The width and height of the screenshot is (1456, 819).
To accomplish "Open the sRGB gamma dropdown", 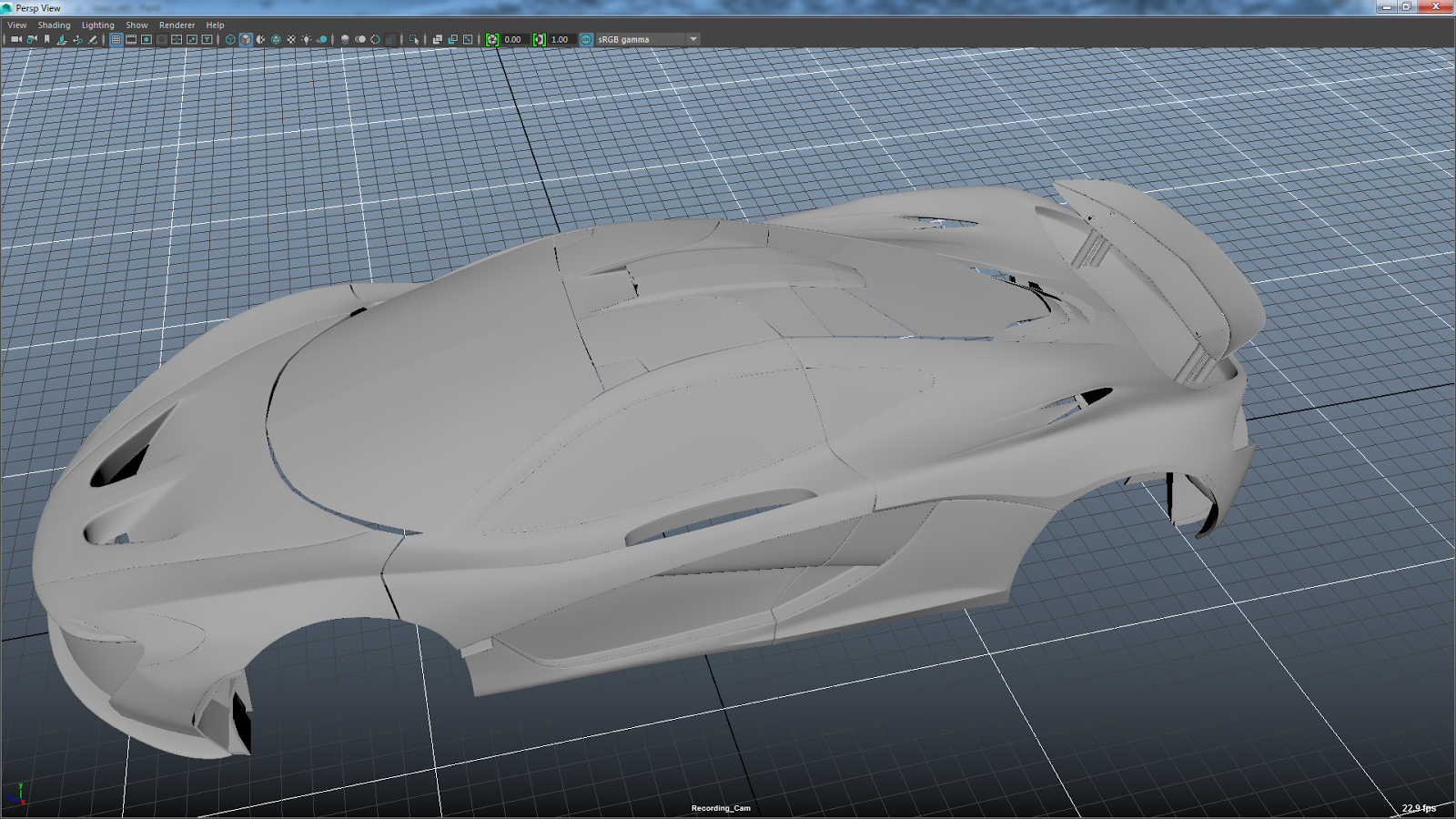I will tap(647, 40).
